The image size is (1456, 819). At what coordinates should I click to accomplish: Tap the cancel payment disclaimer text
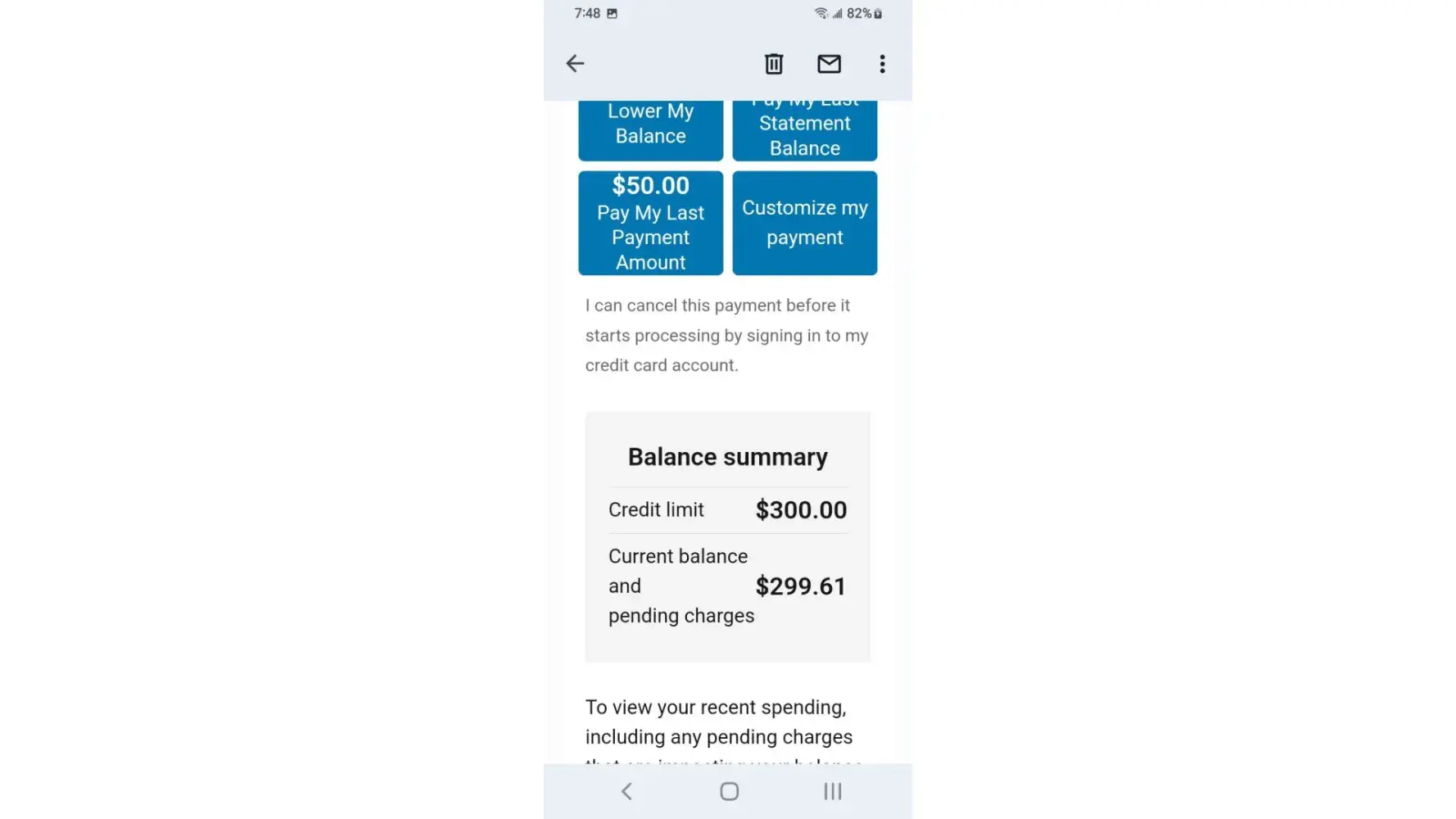tap(726, 335)
